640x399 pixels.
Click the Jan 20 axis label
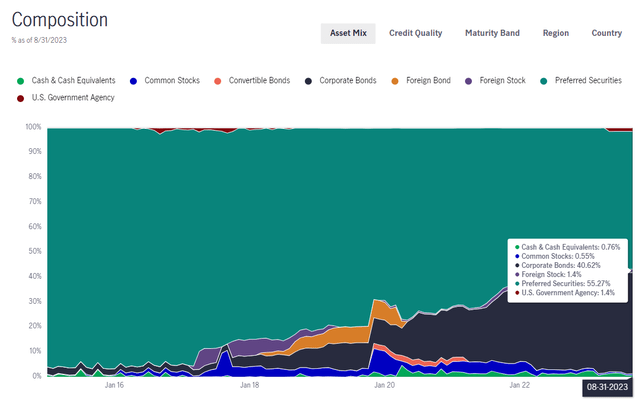coord(384,385)
